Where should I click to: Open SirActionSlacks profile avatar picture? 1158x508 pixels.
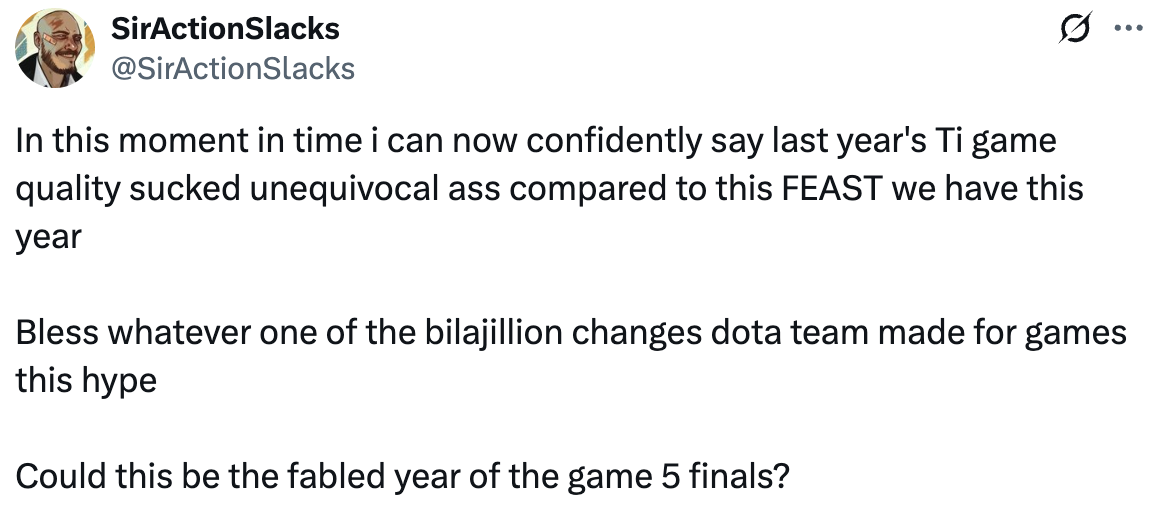point(55,49)
